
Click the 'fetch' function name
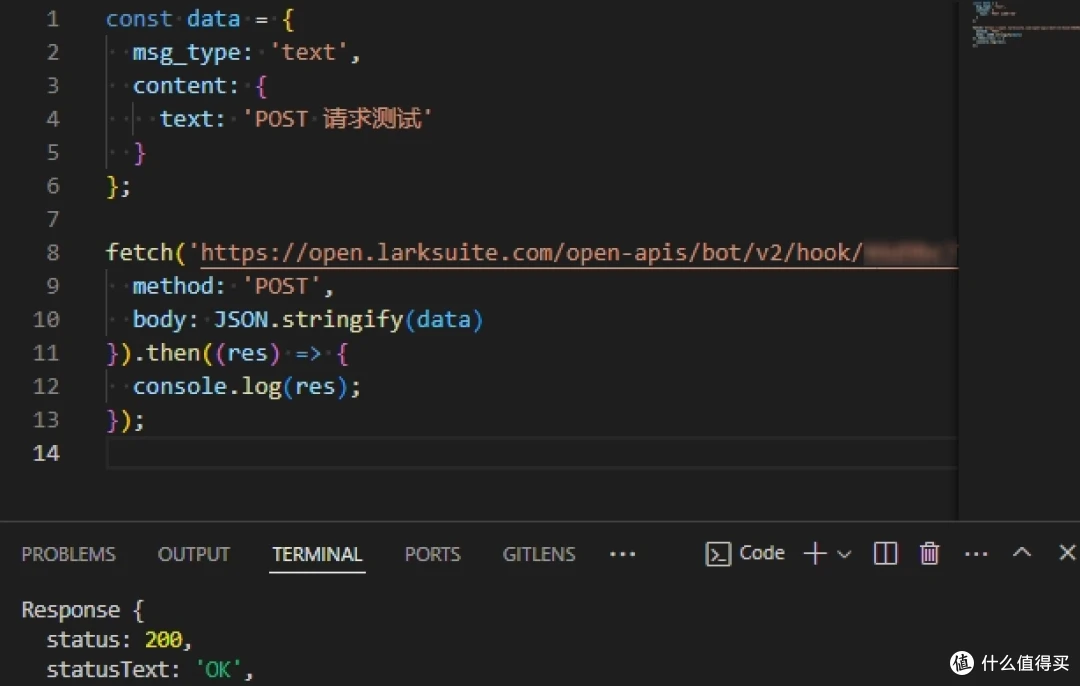(x=139, y=253)
